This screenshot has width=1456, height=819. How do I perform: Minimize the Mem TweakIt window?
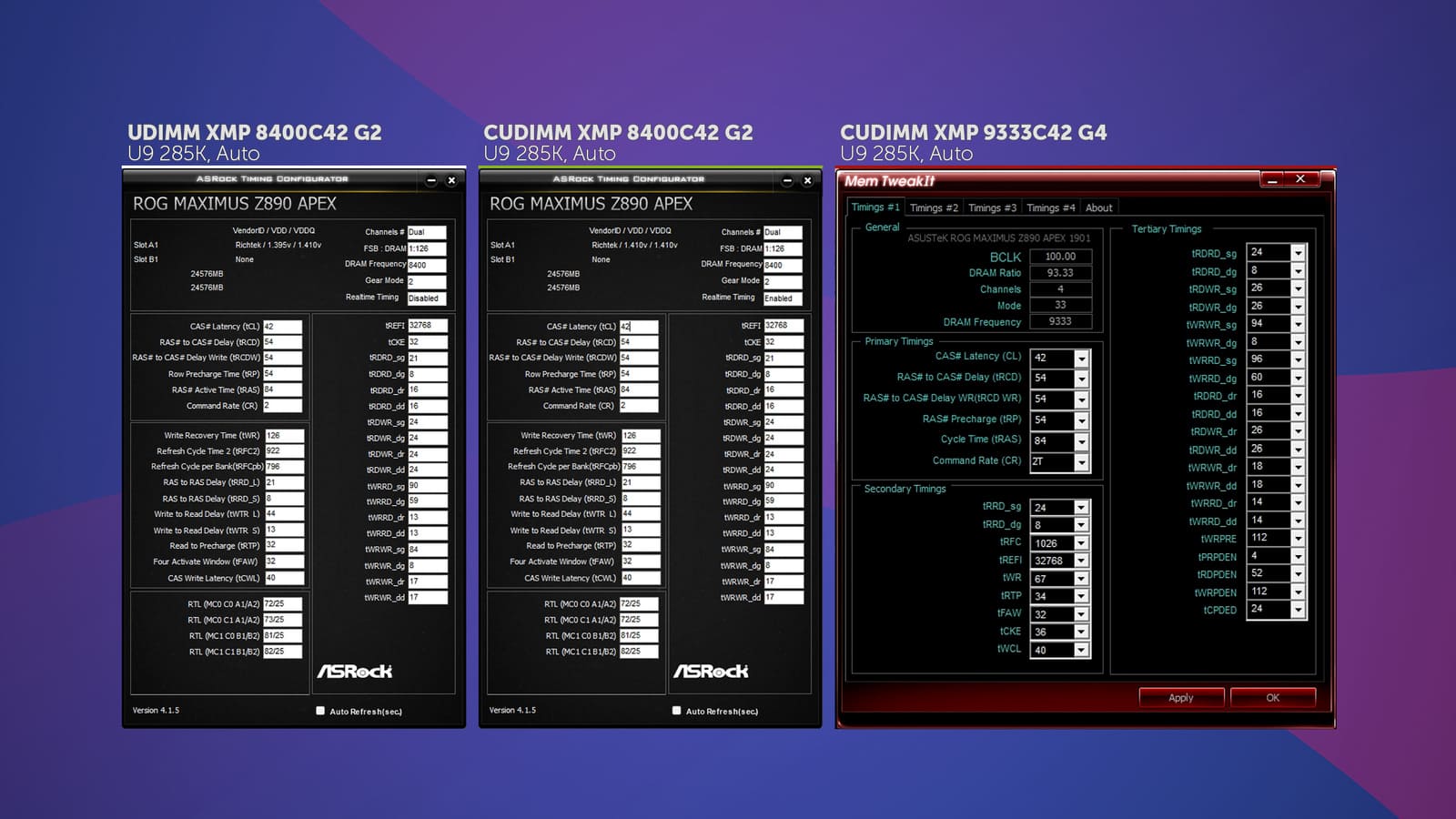point(1272,179)
